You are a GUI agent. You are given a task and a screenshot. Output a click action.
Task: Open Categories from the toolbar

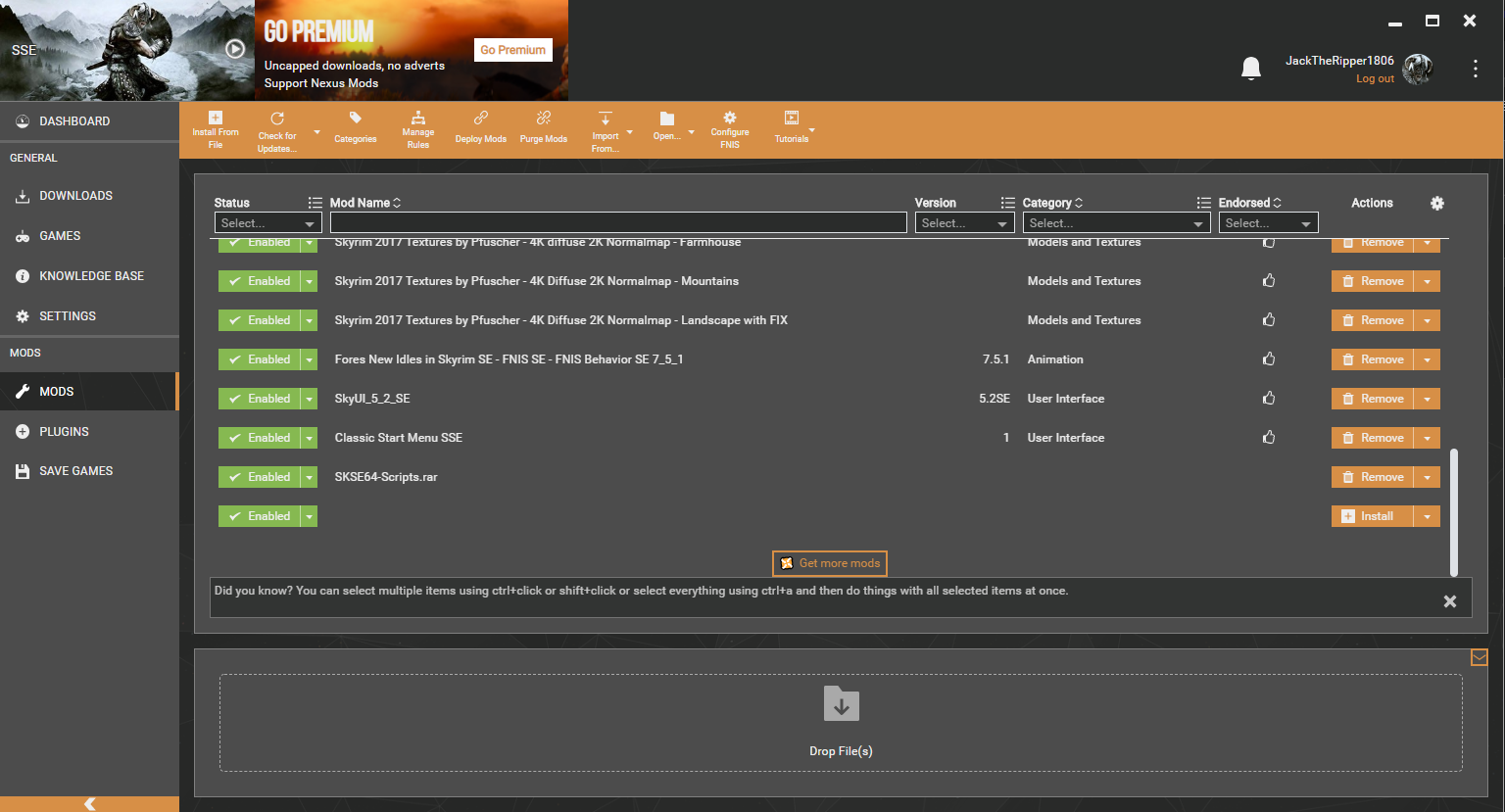click(x=355, y=128)
